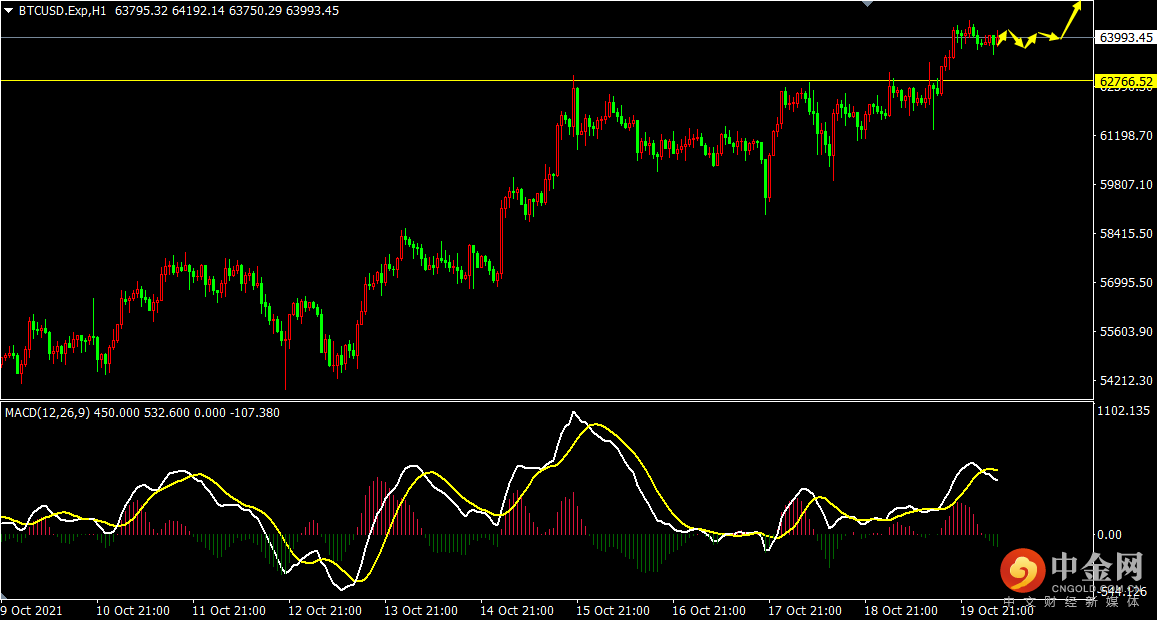This screenshot has height=620, width=1157.
Task: Click the MACD signal value 532.600
Action: (166, 413)
